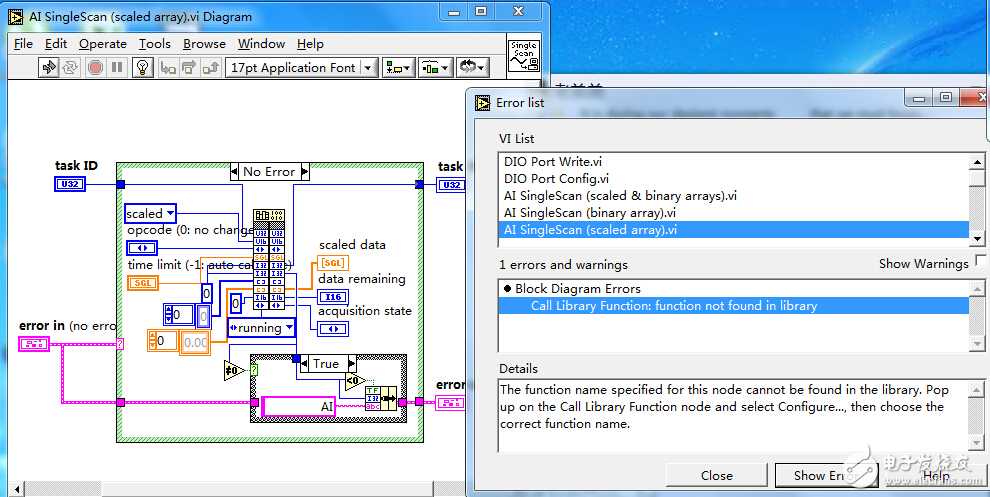Enable the Show Warnings checkbox
Viewport: 990px width, 497px height.
click(x=980, y=260)
